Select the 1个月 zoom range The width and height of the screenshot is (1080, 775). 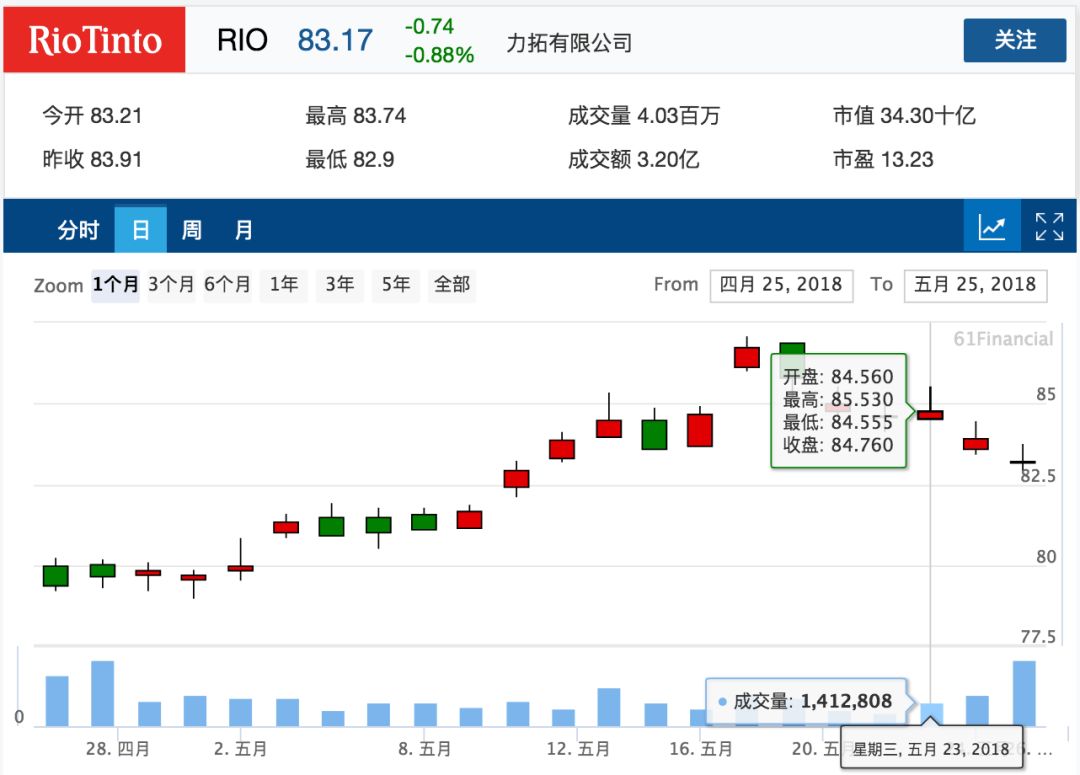tap(115, 285)
